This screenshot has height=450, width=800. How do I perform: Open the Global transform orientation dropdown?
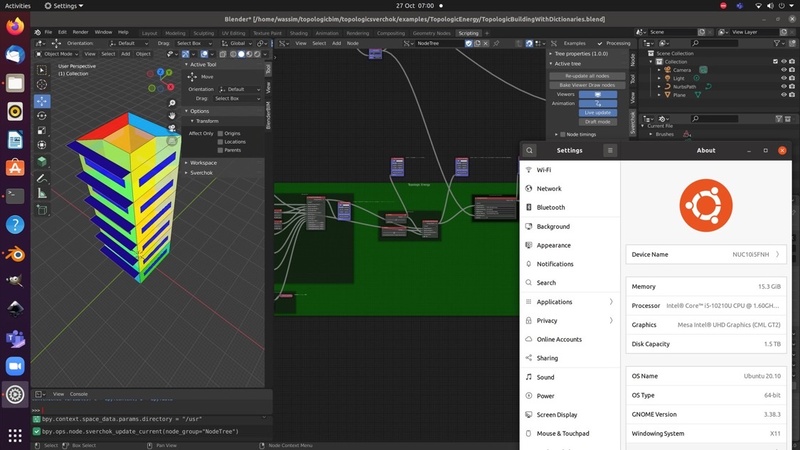pyautogui.click(x=237, y=43)
